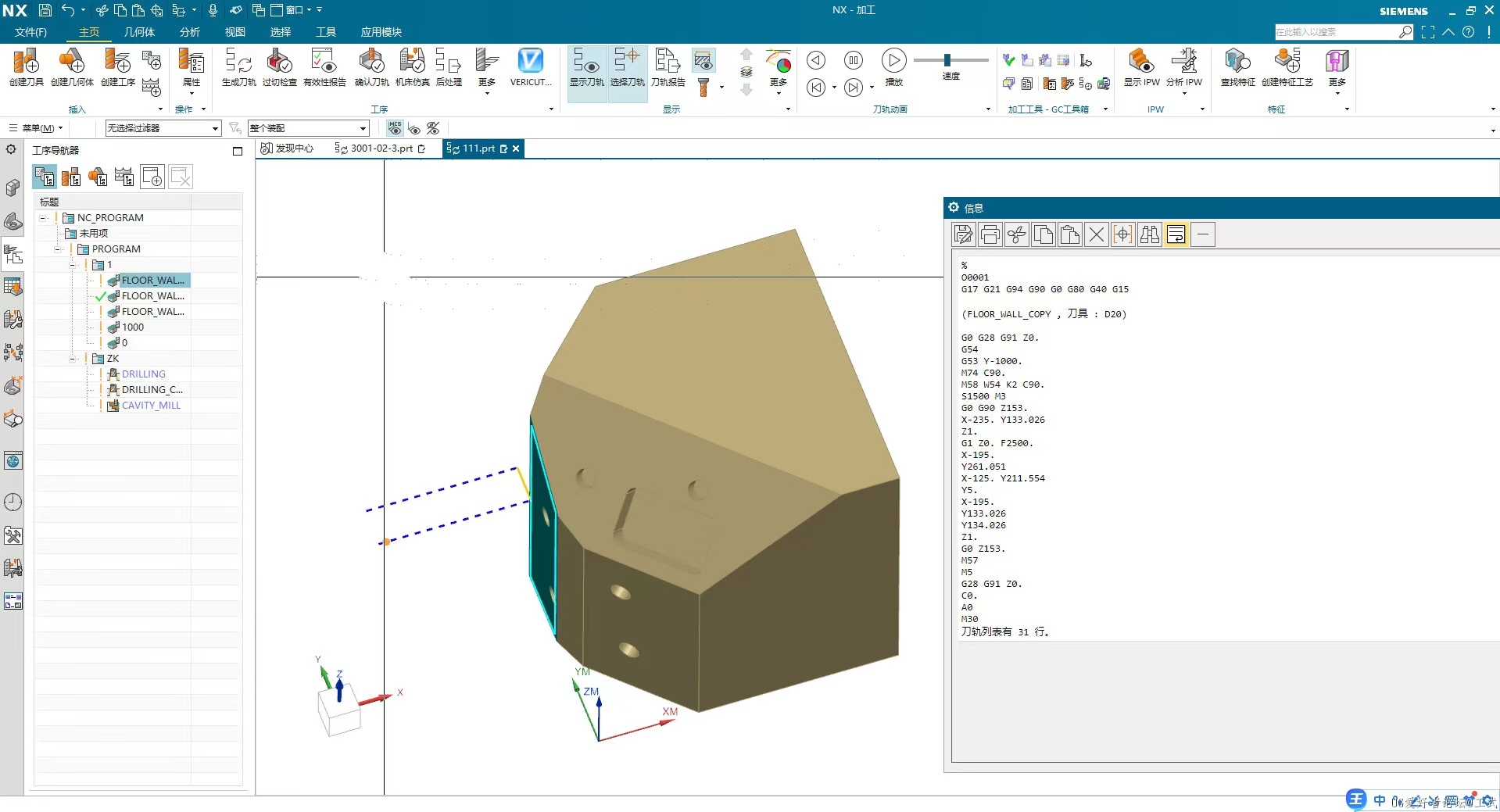
Task: Maximize the 工序导航器 panel checkbox
Action: point(238,151)
